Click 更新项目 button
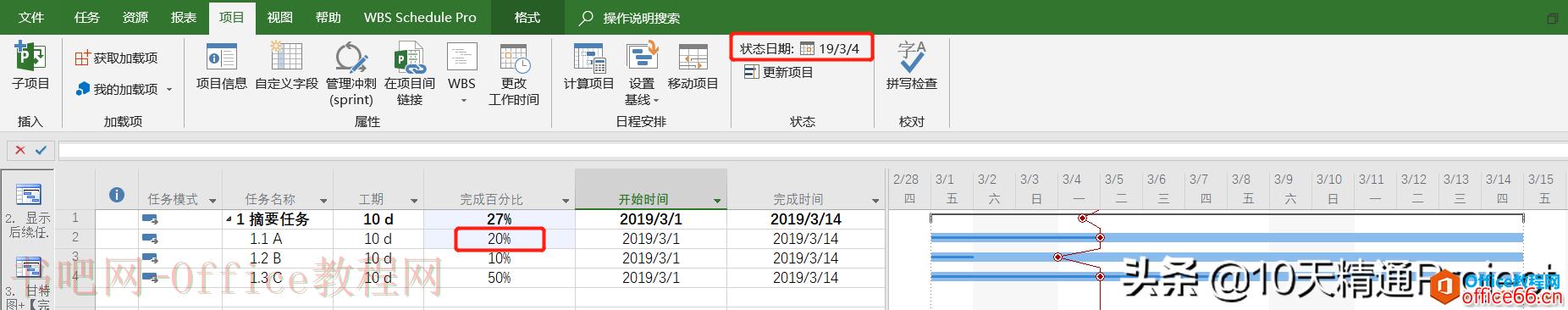The image size is (1568, 310). tap(778, 72)
